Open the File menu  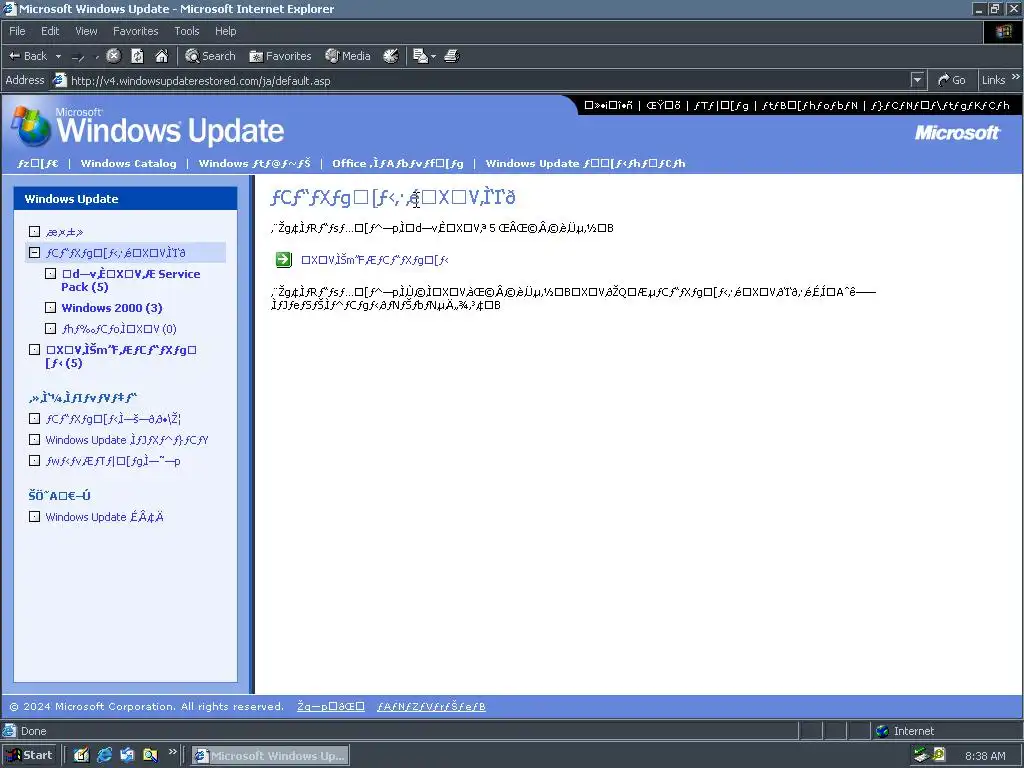pos(17,31)
